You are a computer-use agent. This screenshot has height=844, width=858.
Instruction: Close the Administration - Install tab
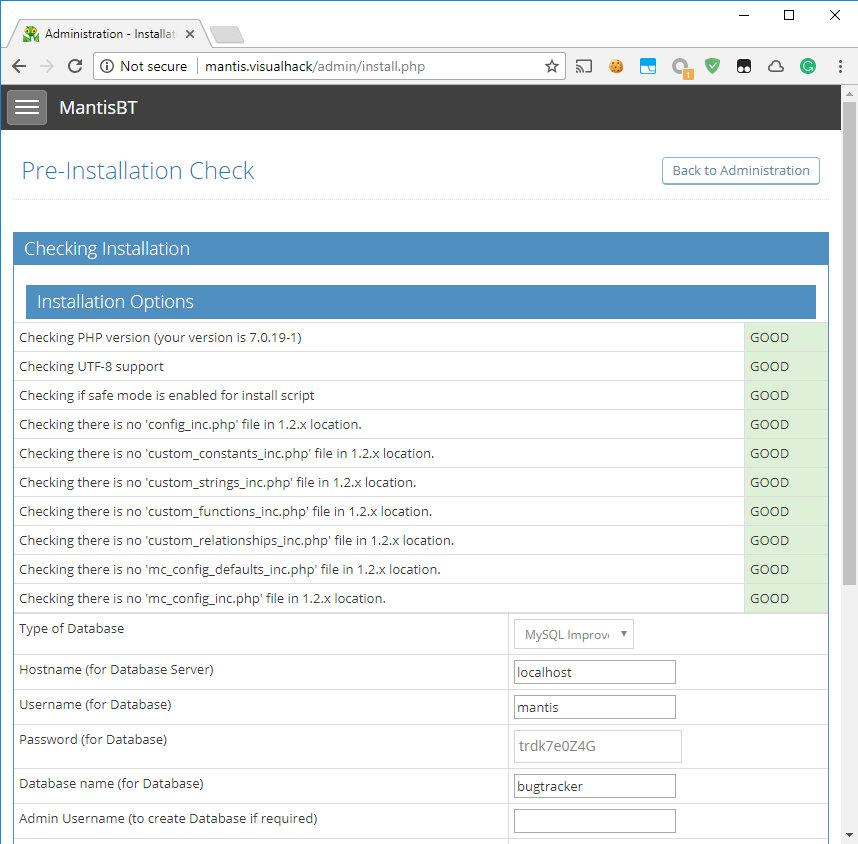click(x=190, y=34)
